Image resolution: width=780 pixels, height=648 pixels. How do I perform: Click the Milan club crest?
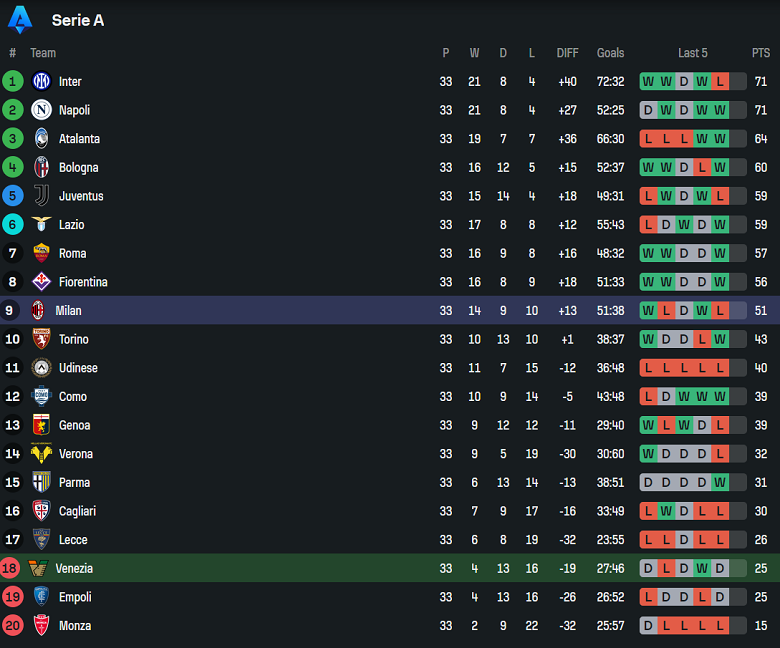point(38,310)
